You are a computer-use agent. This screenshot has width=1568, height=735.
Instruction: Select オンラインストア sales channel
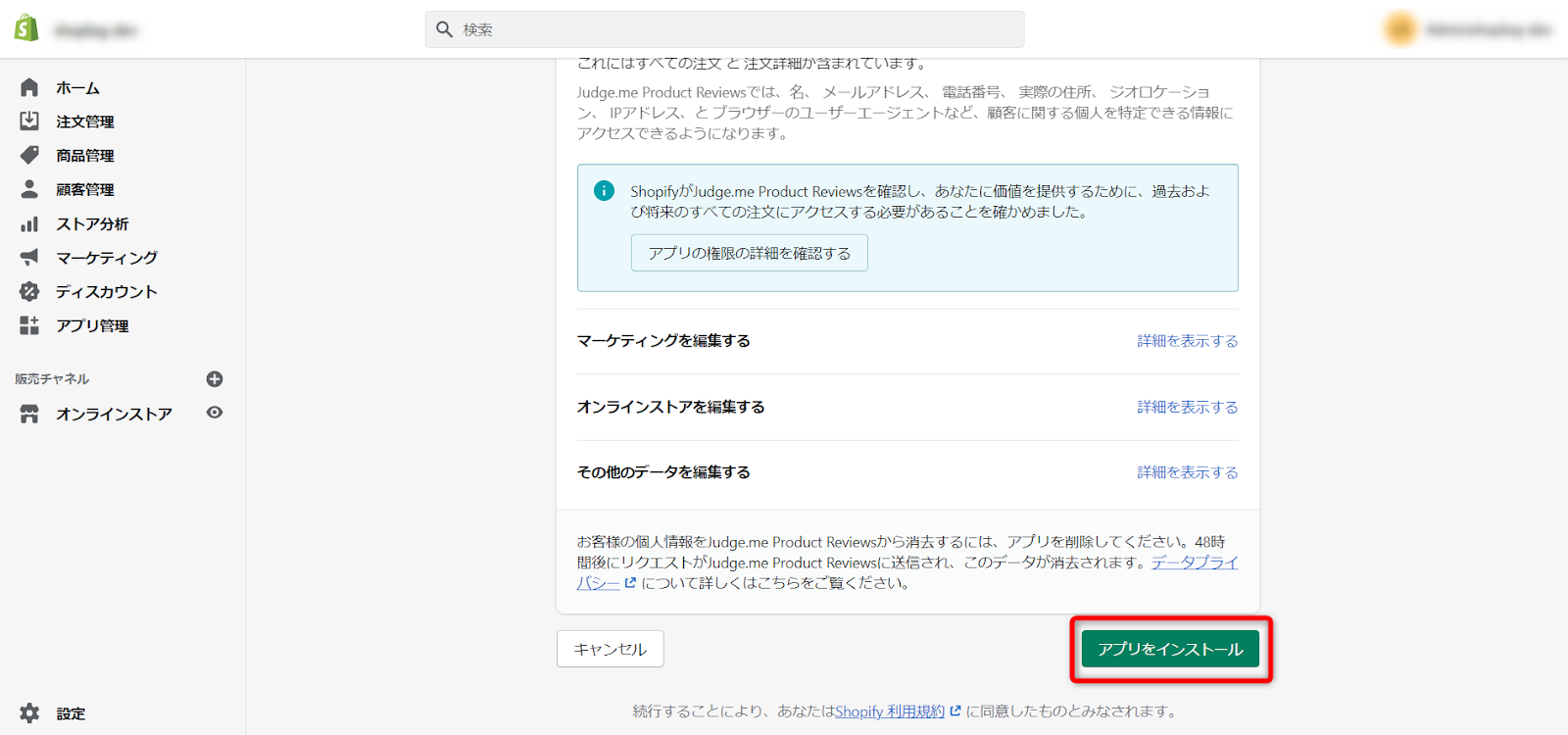114,414
